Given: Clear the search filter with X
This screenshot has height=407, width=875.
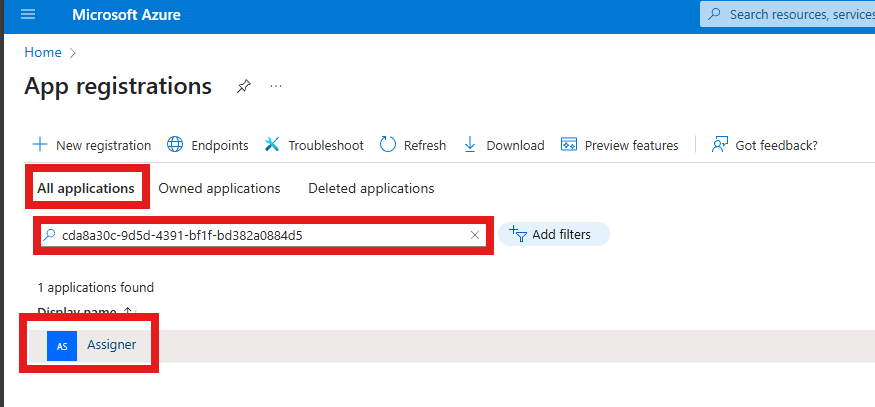Looking at the screenshot, I should pyautogui.click(x=475, y=236).
